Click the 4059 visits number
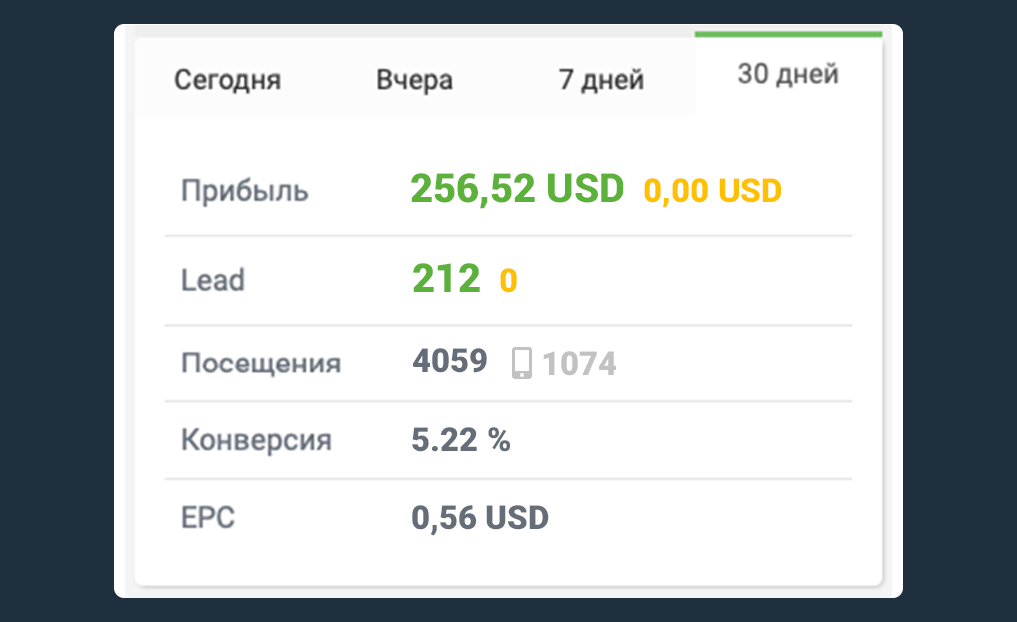 (449, 361)
